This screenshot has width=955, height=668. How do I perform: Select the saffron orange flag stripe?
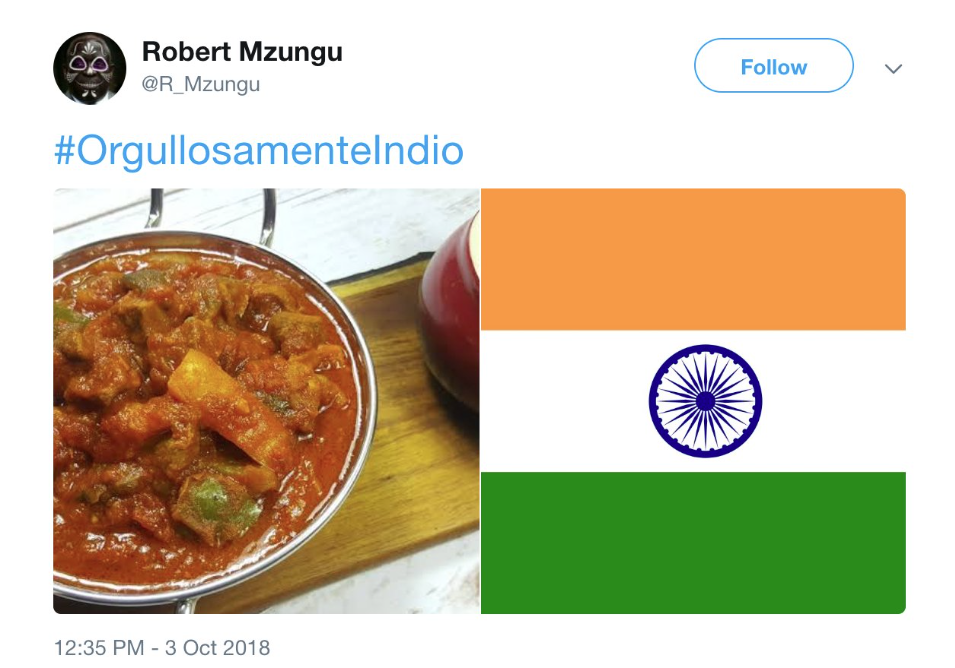pos(693,259)
